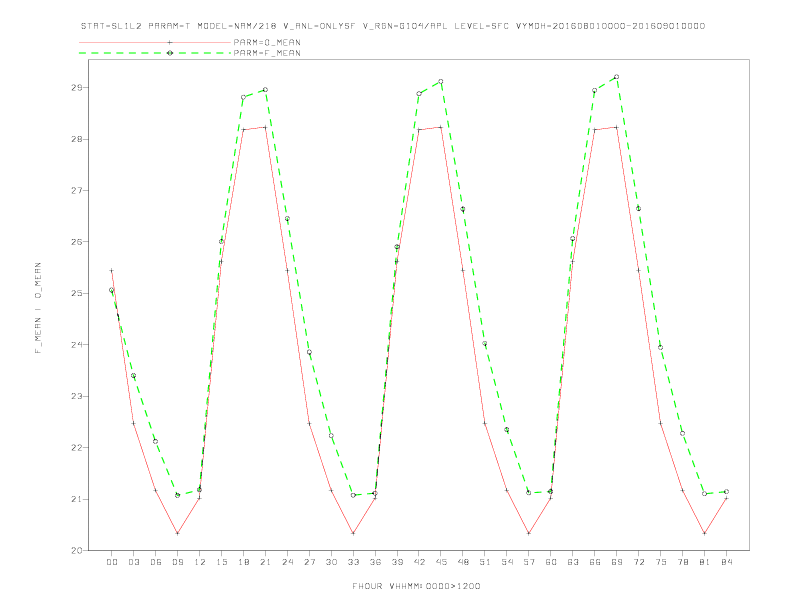
Task: Click x-axis forecast hour label 69
Action: pyautogui.click(x=617, y=562)
